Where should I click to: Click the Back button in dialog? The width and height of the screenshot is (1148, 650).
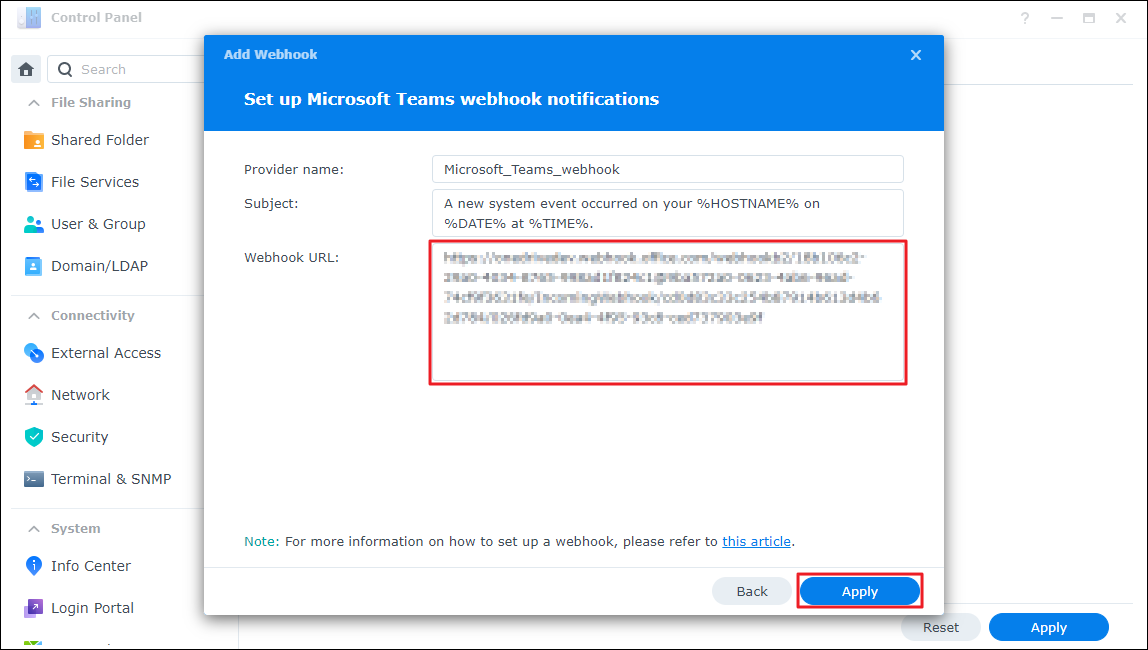pos(752,591)
